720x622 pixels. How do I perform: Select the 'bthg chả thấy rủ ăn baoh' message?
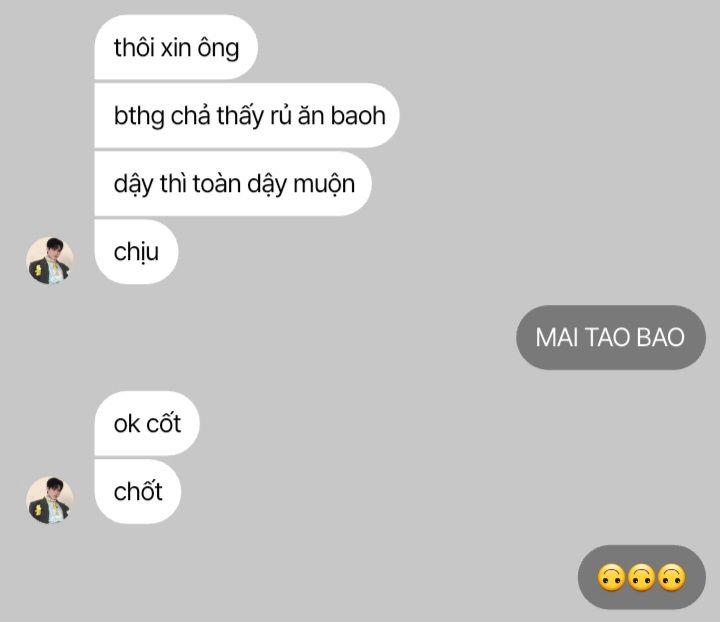pyautogui.click(x=247, y=115)
